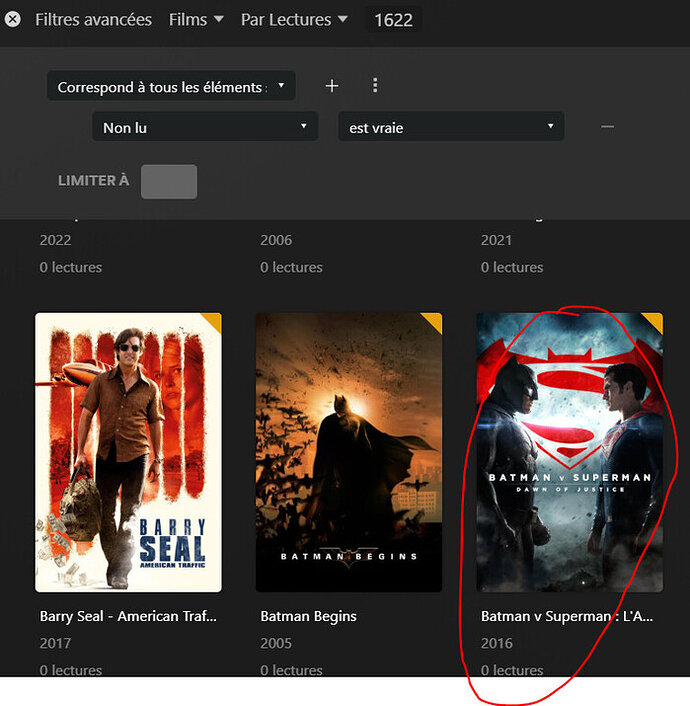Viewport: 690px width, 706px height.
Task: Open the Films library dropdown
Action: (196, 19)
